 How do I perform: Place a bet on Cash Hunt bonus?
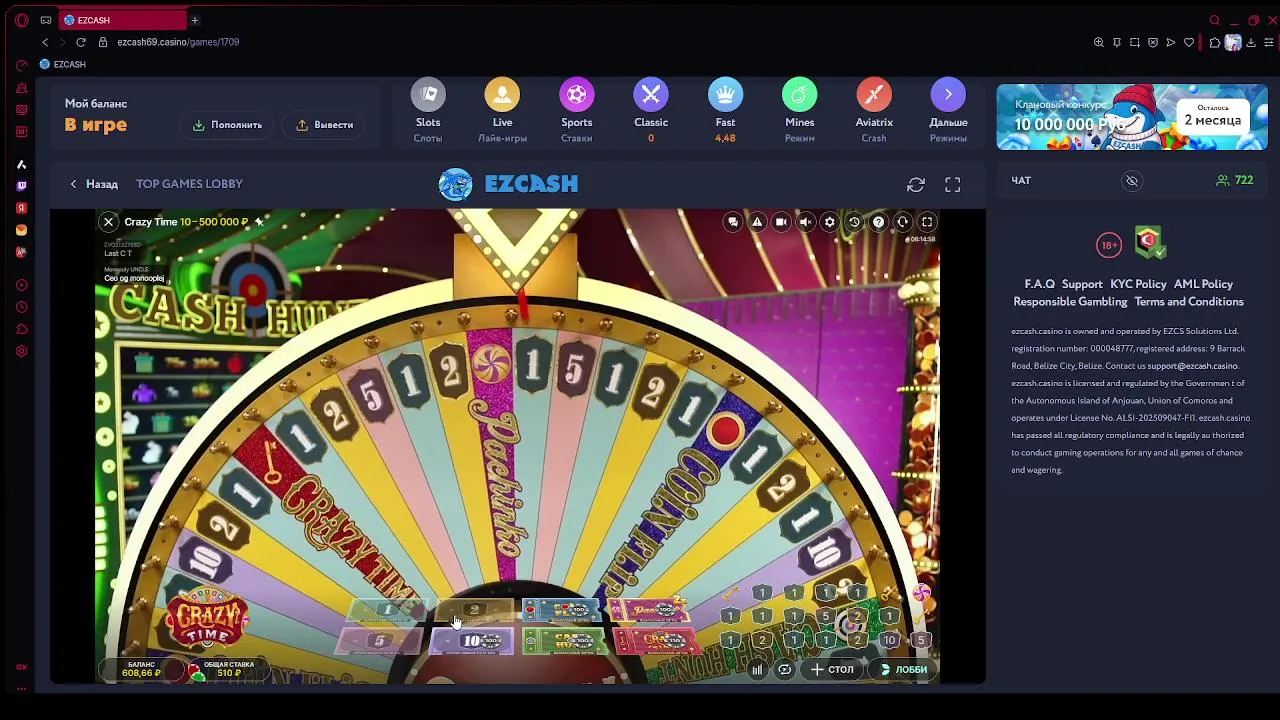[566, 641]
